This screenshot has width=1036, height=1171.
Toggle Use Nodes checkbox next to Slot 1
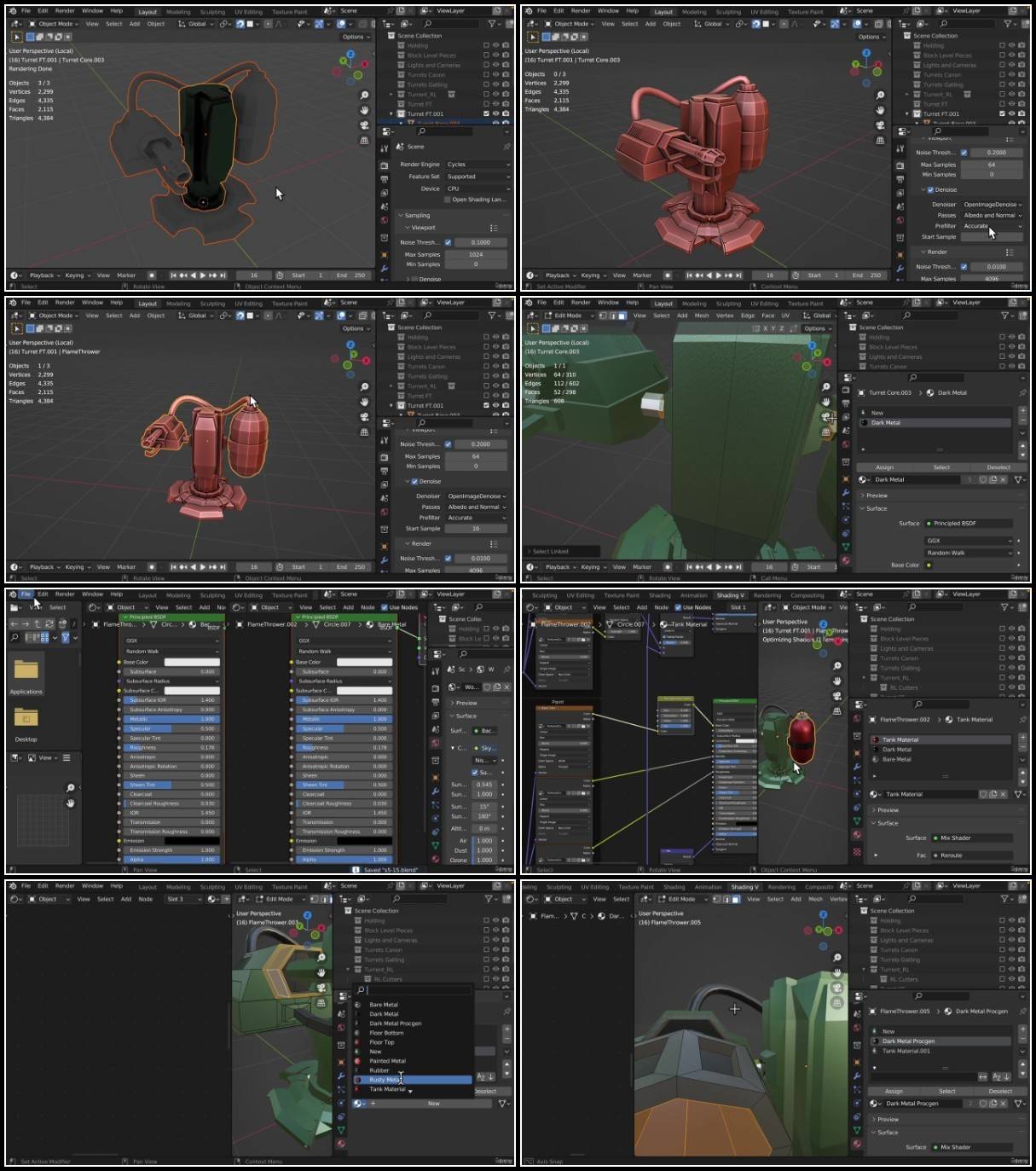pyautogui.click(x=679, y=607)
